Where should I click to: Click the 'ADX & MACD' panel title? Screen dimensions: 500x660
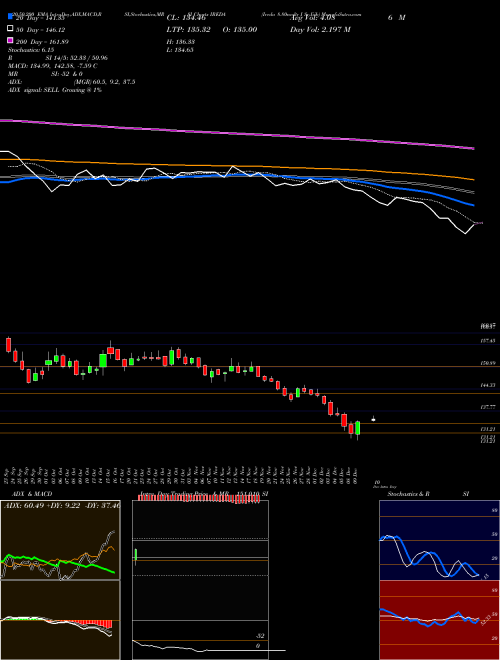coord(32,494)
